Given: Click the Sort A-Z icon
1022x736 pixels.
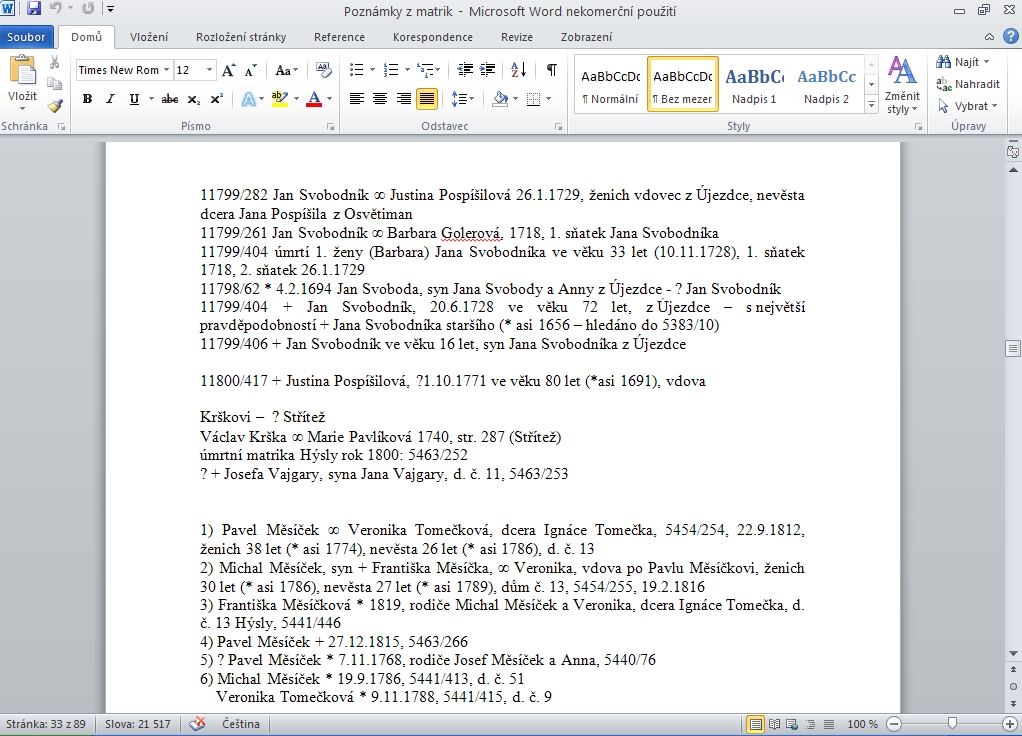Looking at the screenshot, I should point(518,70).
